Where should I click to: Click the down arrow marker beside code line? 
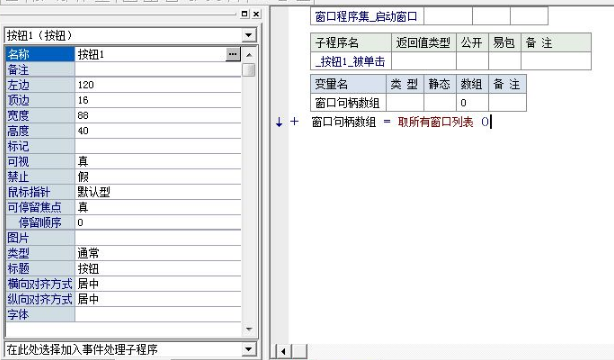[x=279, y=122]
